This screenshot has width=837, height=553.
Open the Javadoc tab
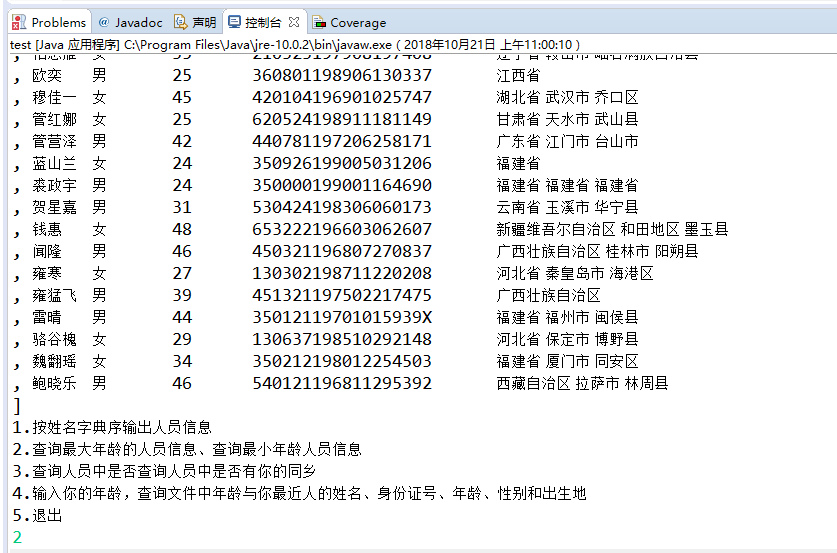pos(131,22)
